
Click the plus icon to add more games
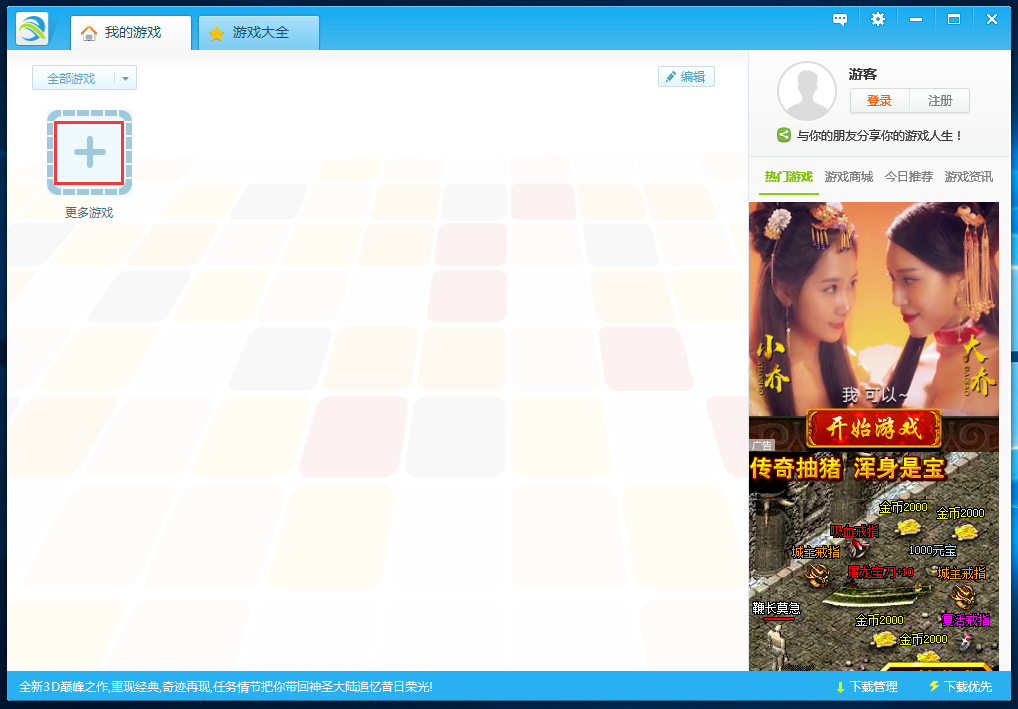[x=88, y=152]
